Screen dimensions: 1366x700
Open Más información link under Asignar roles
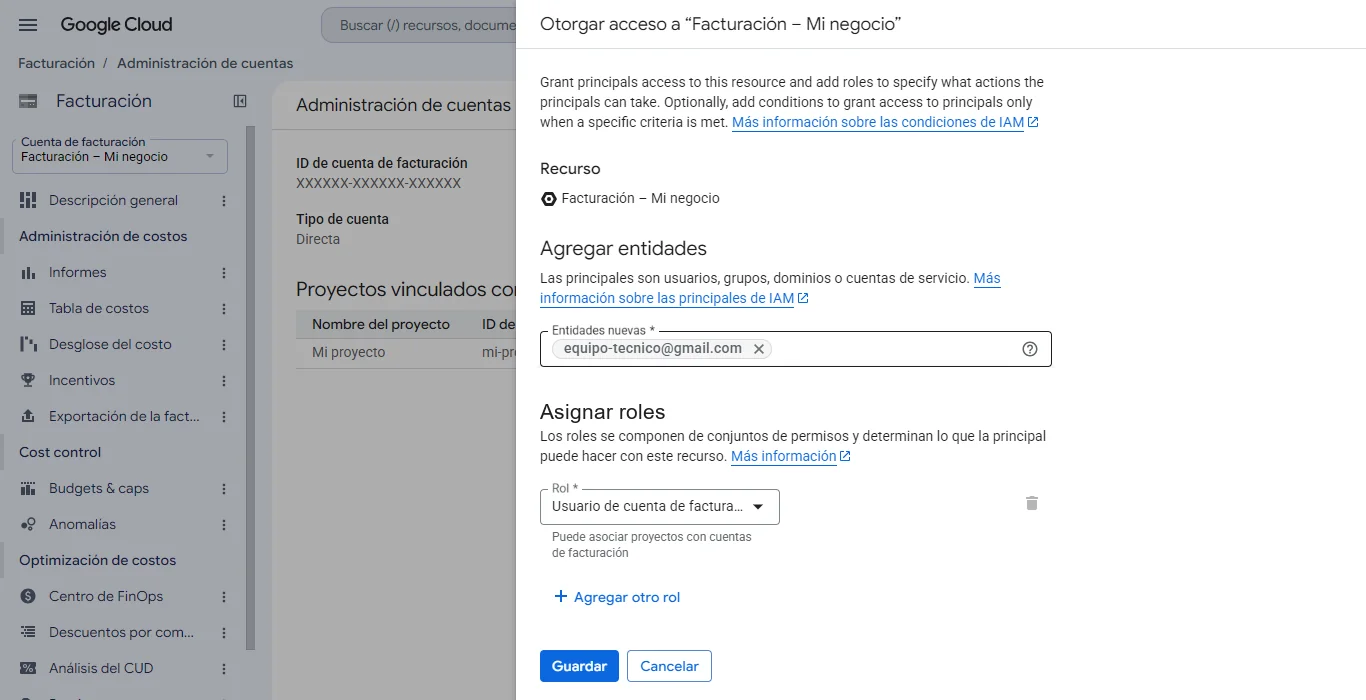point(790,456)
